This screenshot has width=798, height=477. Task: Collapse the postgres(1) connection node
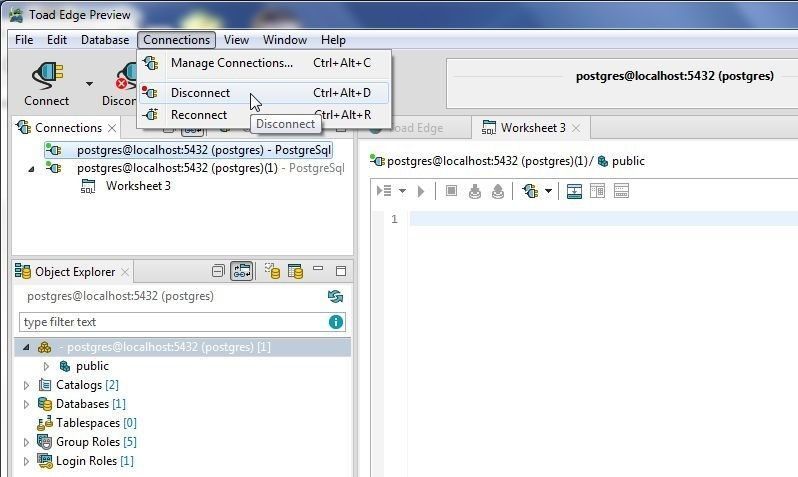coord(31,169)
